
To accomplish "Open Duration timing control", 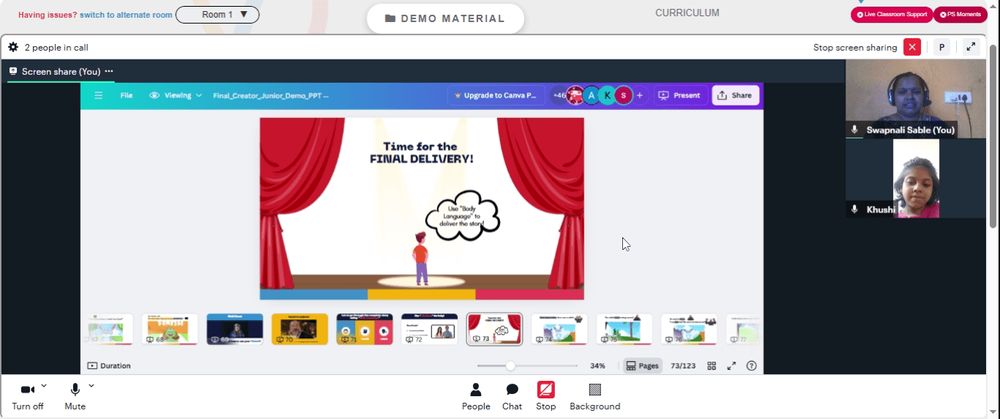I will tap(109, 366).
